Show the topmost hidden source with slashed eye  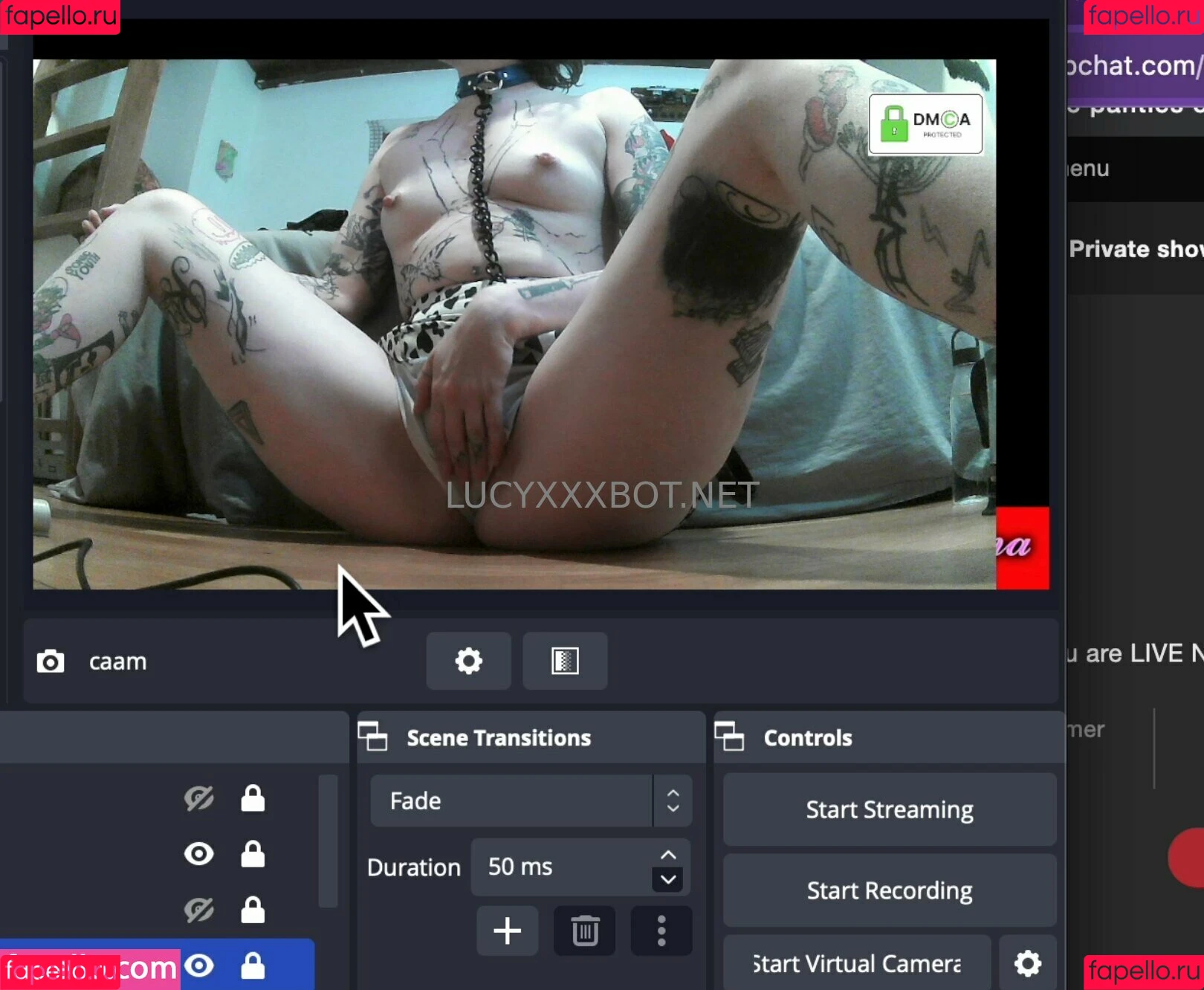(x=198, y=797)
